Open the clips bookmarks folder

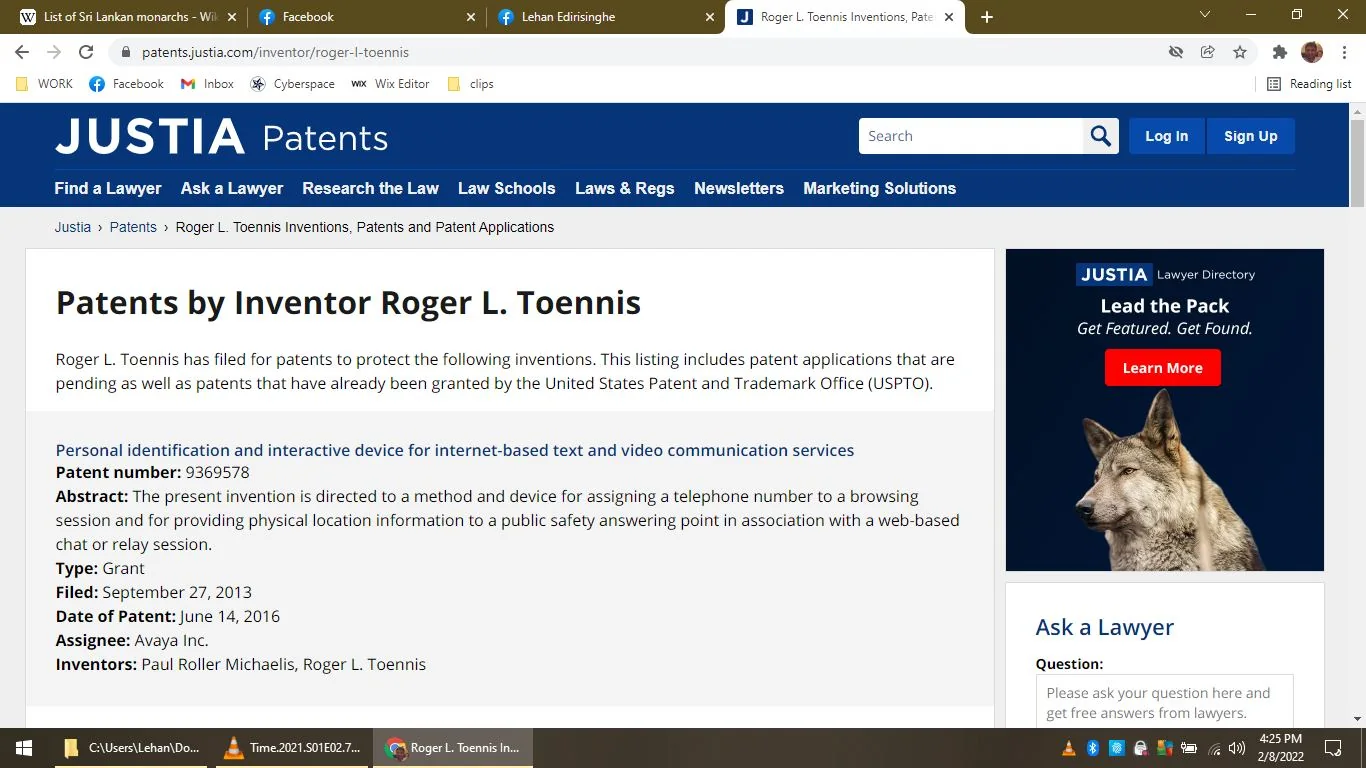point(470,84)
